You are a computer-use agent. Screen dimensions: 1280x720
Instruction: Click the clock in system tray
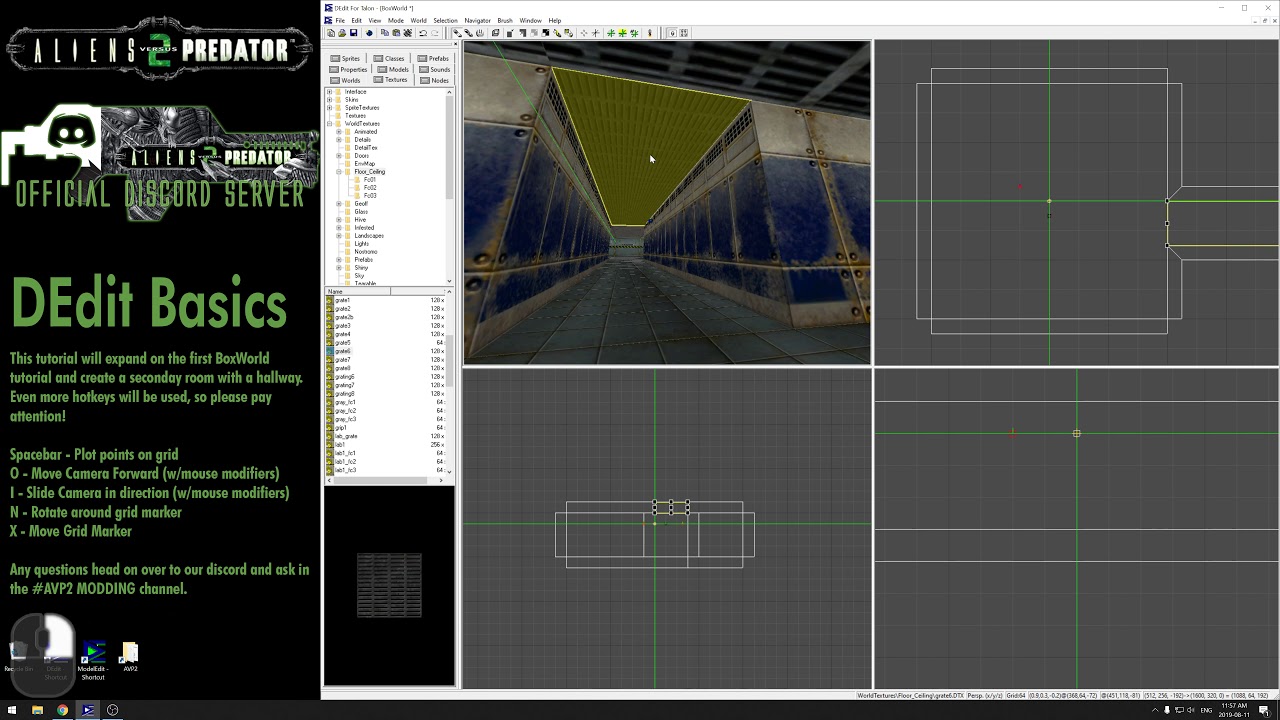[x=1233, y=710]
